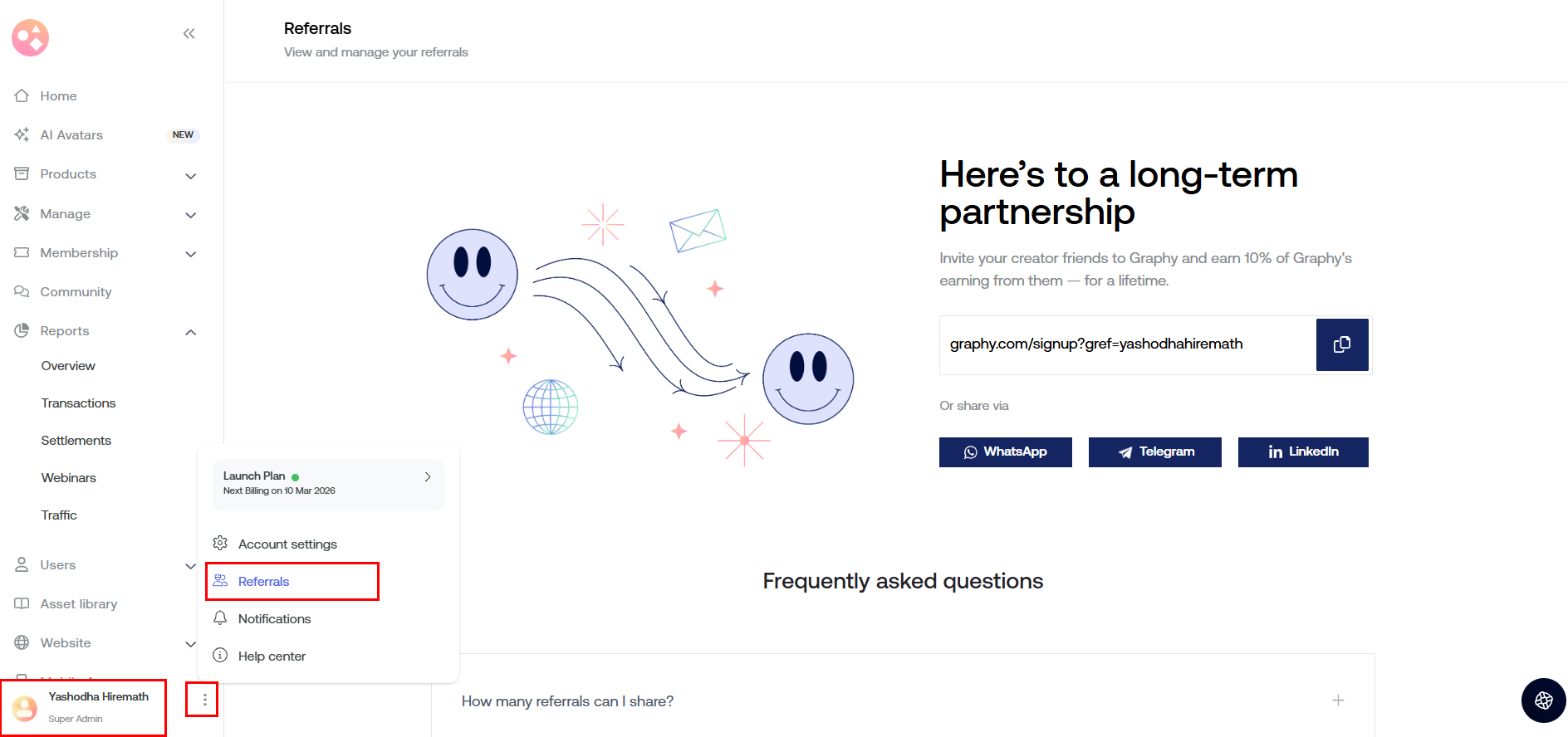This screenshot has height=737, width=1568.
Task: Open the three-dot menu beside Yashodha Hiremath
Action: tap(204, 700)
